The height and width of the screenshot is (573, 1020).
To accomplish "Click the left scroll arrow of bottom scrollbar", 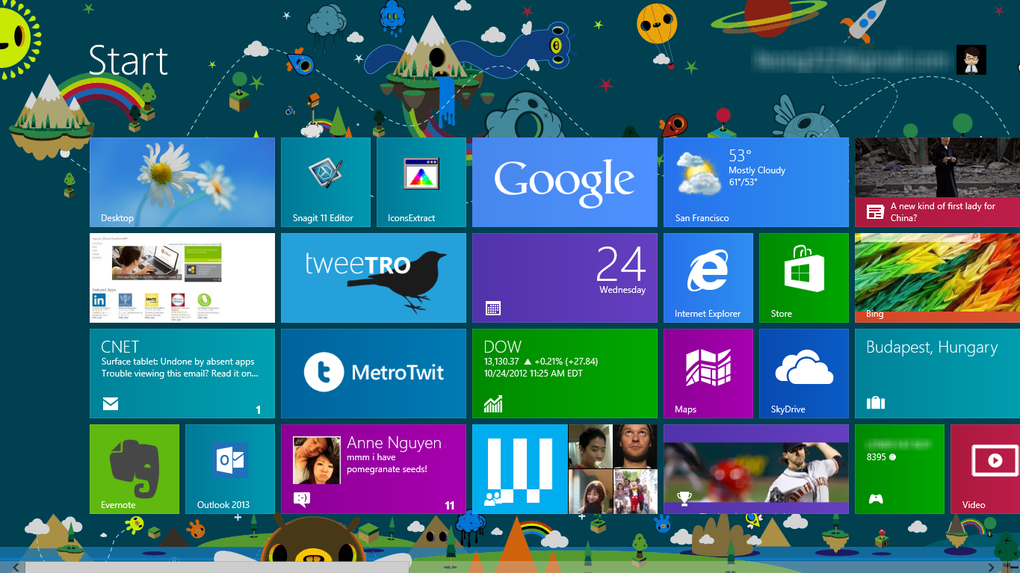I will pos(16,568).
